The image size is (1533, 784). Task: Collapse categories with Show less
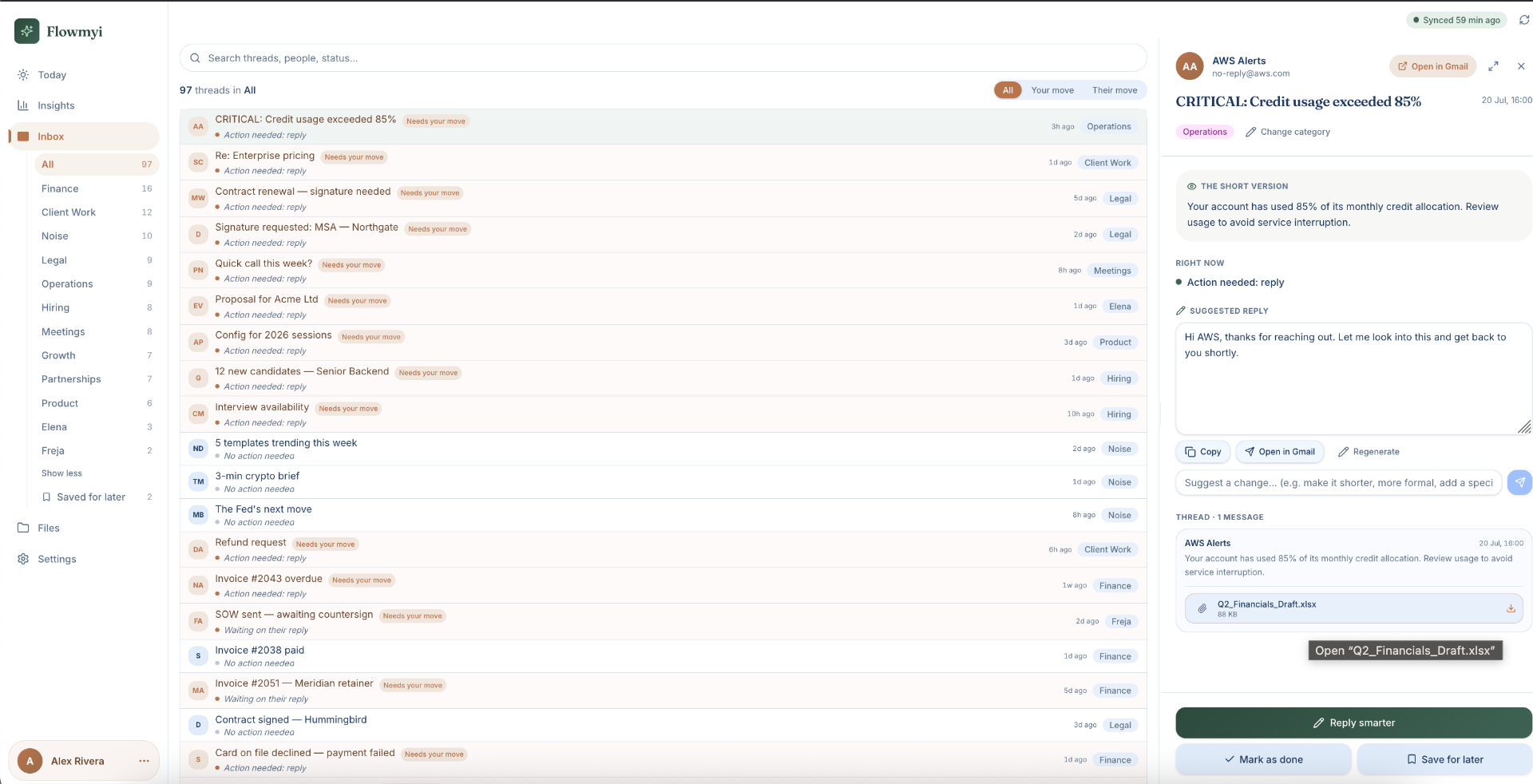(x=61, y=473)
